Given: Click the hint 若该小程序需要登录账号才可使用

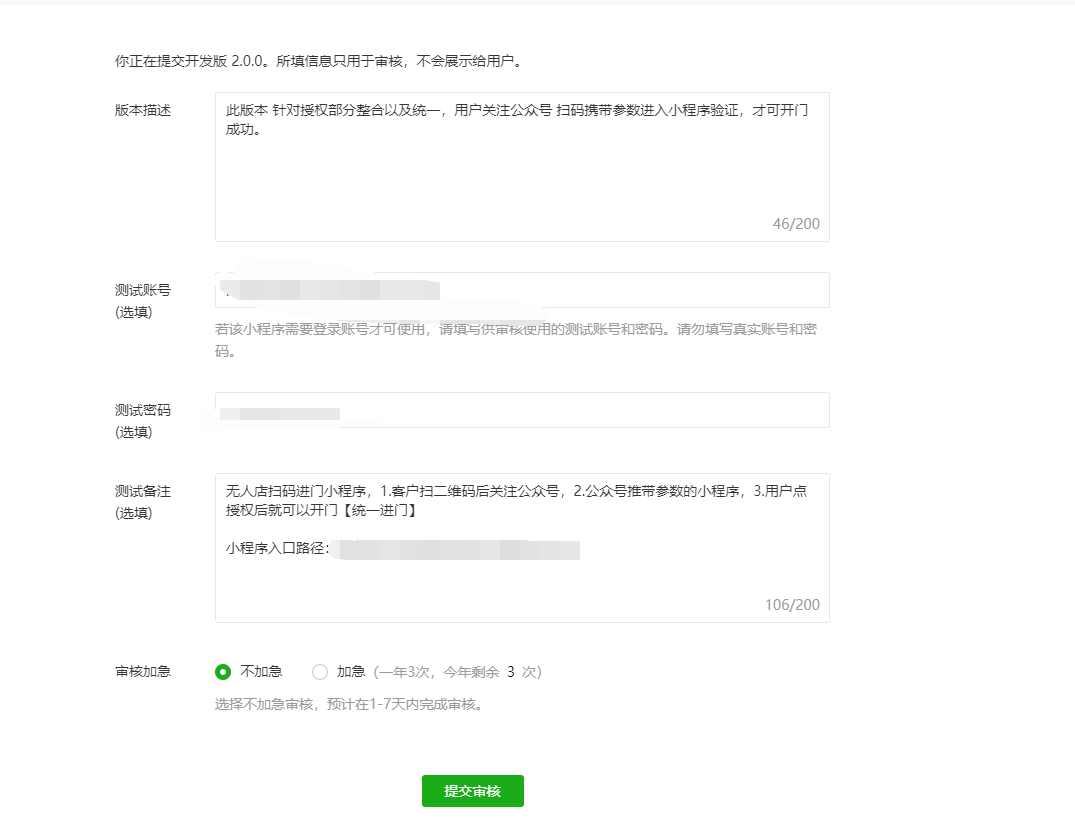Looking at the screenshot, I should click(x=516, y=340).
